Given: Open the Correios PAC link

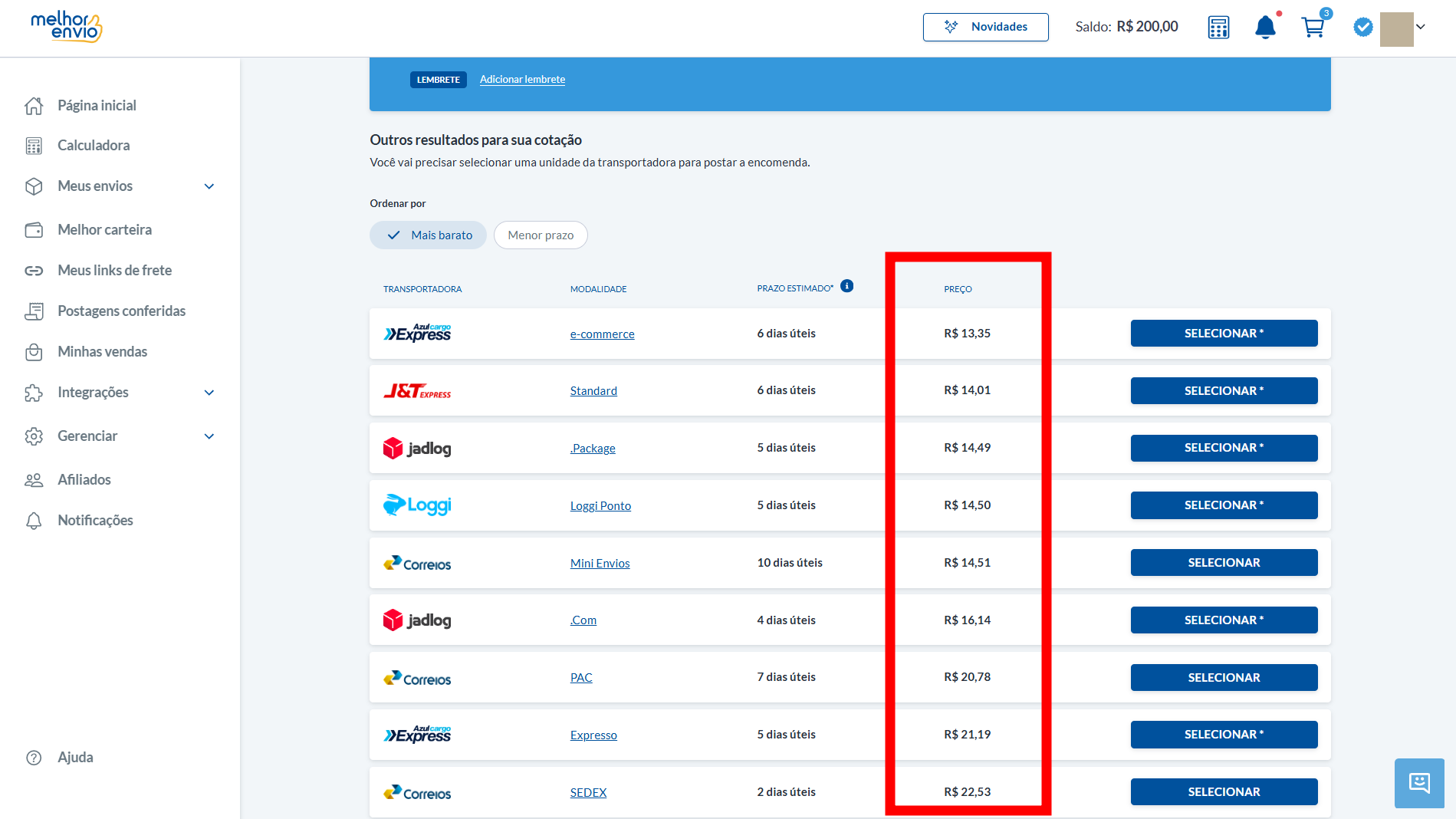Looking at the screenshot, I should point(581,678).
